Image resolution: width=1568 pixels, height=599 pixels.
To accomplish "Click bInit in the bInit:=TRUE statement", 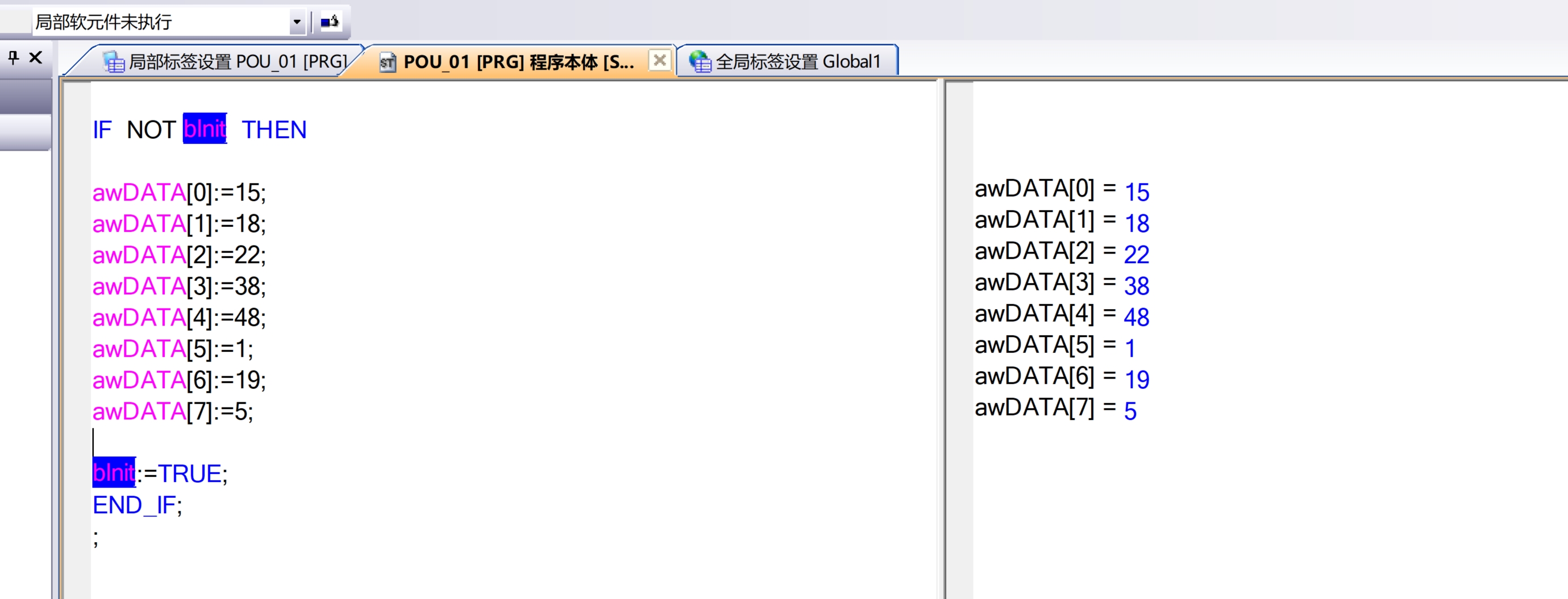I will (x=114, y=473).
